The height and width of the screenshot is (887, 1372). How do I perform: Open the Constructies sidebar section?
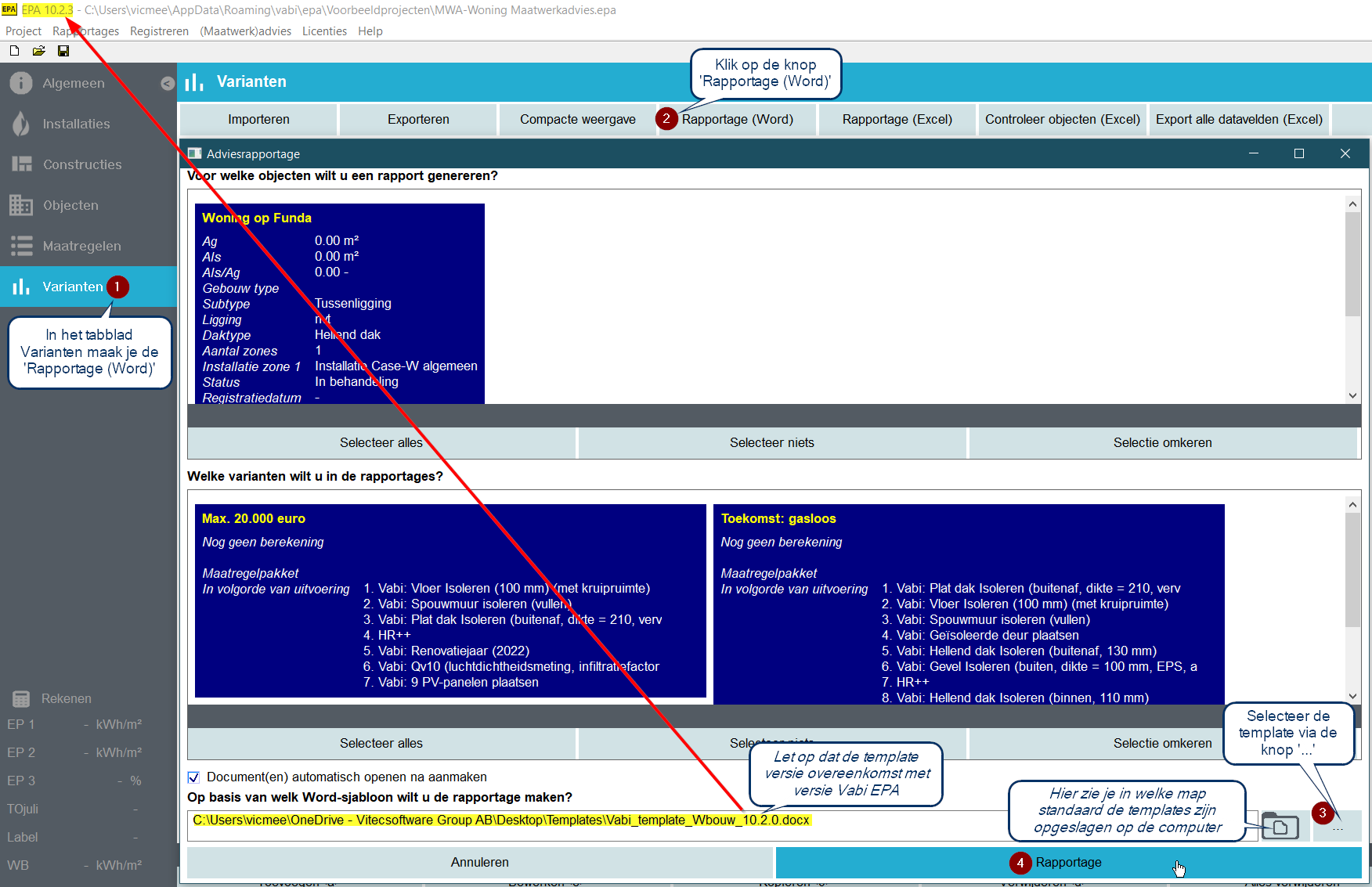(88, 164)
